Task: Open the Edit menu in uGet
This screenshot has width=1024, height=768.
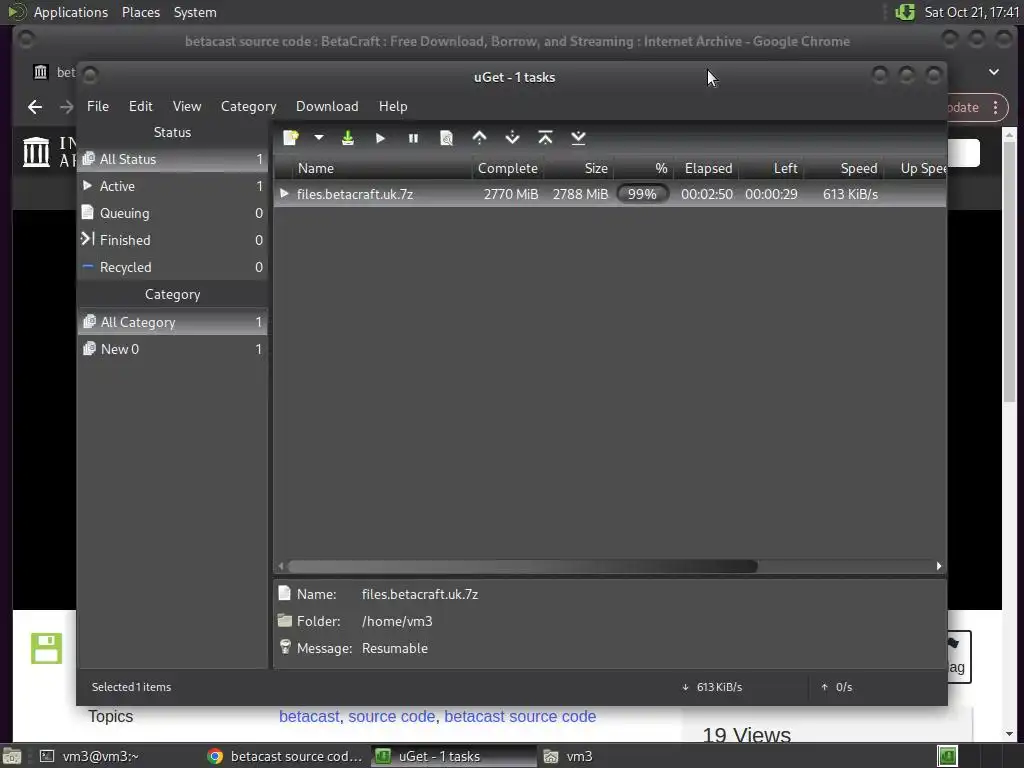Action: [140, 106]
